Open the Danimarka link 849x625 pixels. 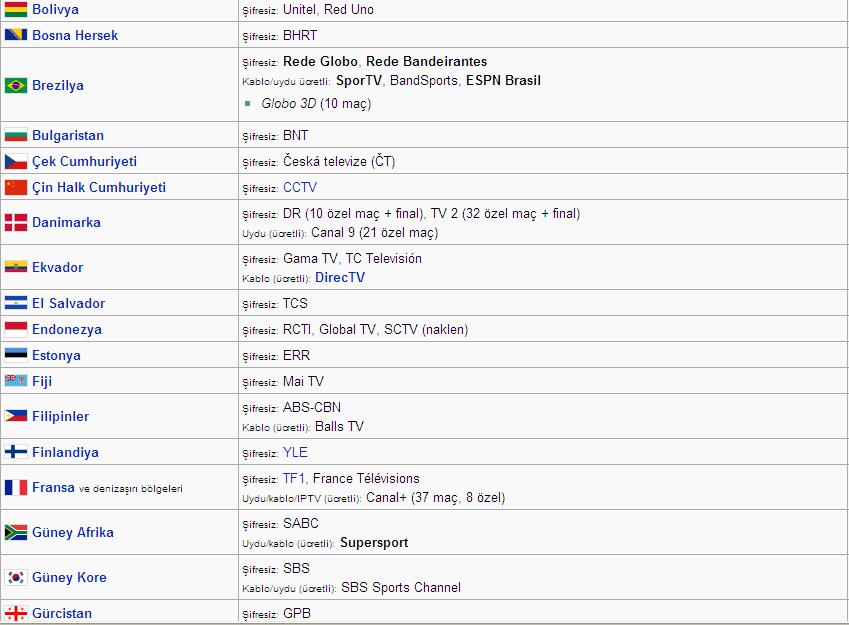click(x=66, y=222)
